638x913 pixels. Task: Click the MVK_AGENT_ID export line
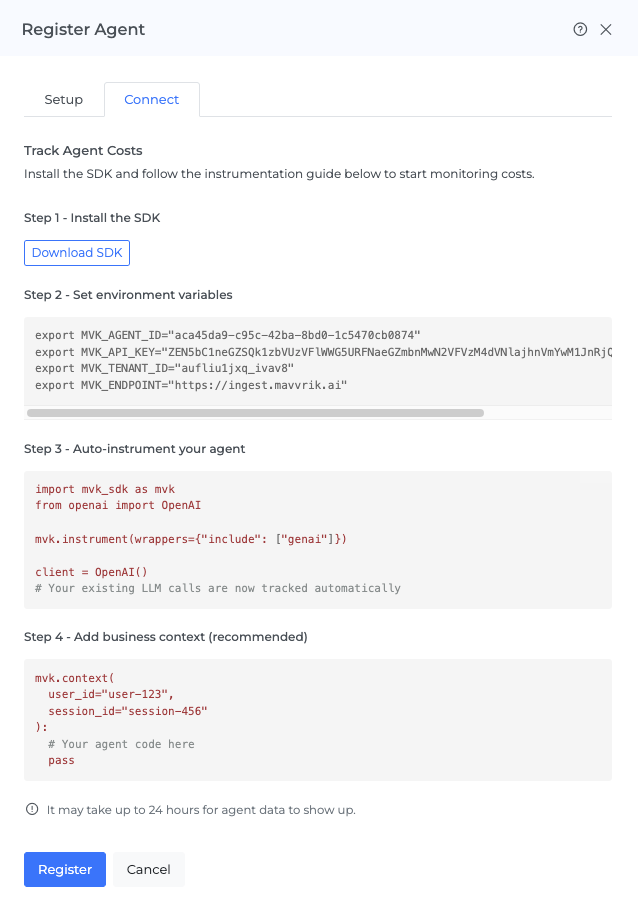click(228, 334)
